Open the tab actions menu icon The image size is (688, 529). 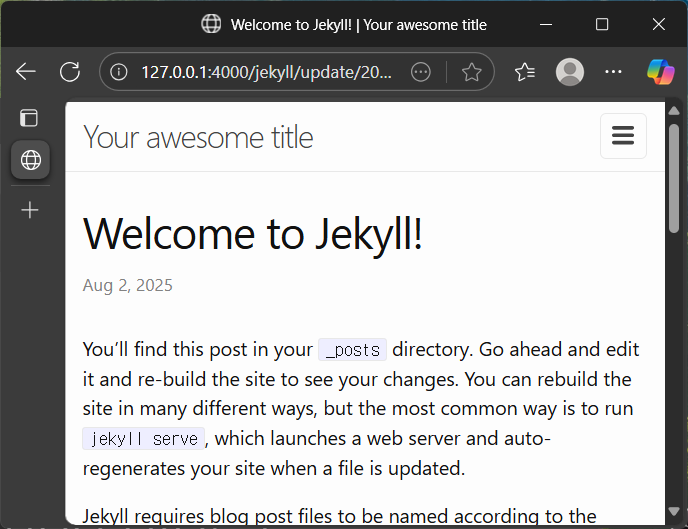pos(29,118)
